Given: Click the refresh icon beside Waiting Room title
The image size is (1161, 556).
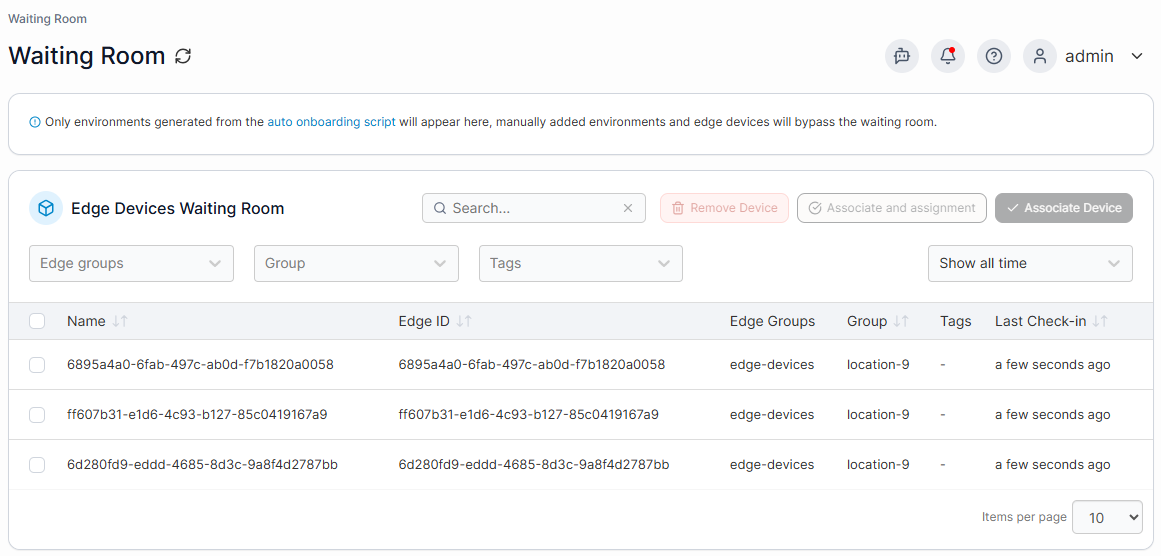Looking at the screenshot, I should coord(183,56).
